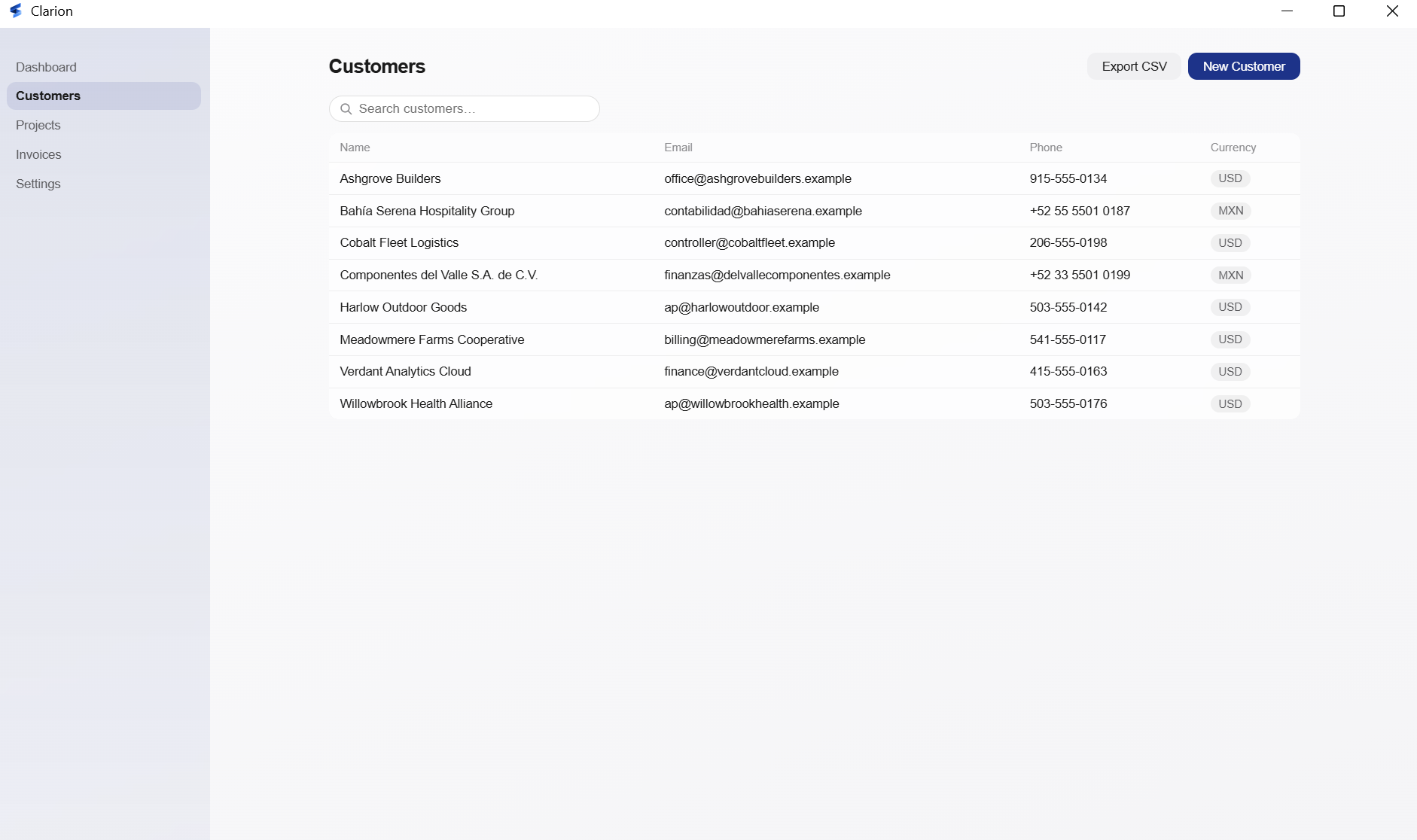This screenshot has width=1417, height=840.
Task: Open the Cobalt Fleet Logistics customer
Action: 815,243
